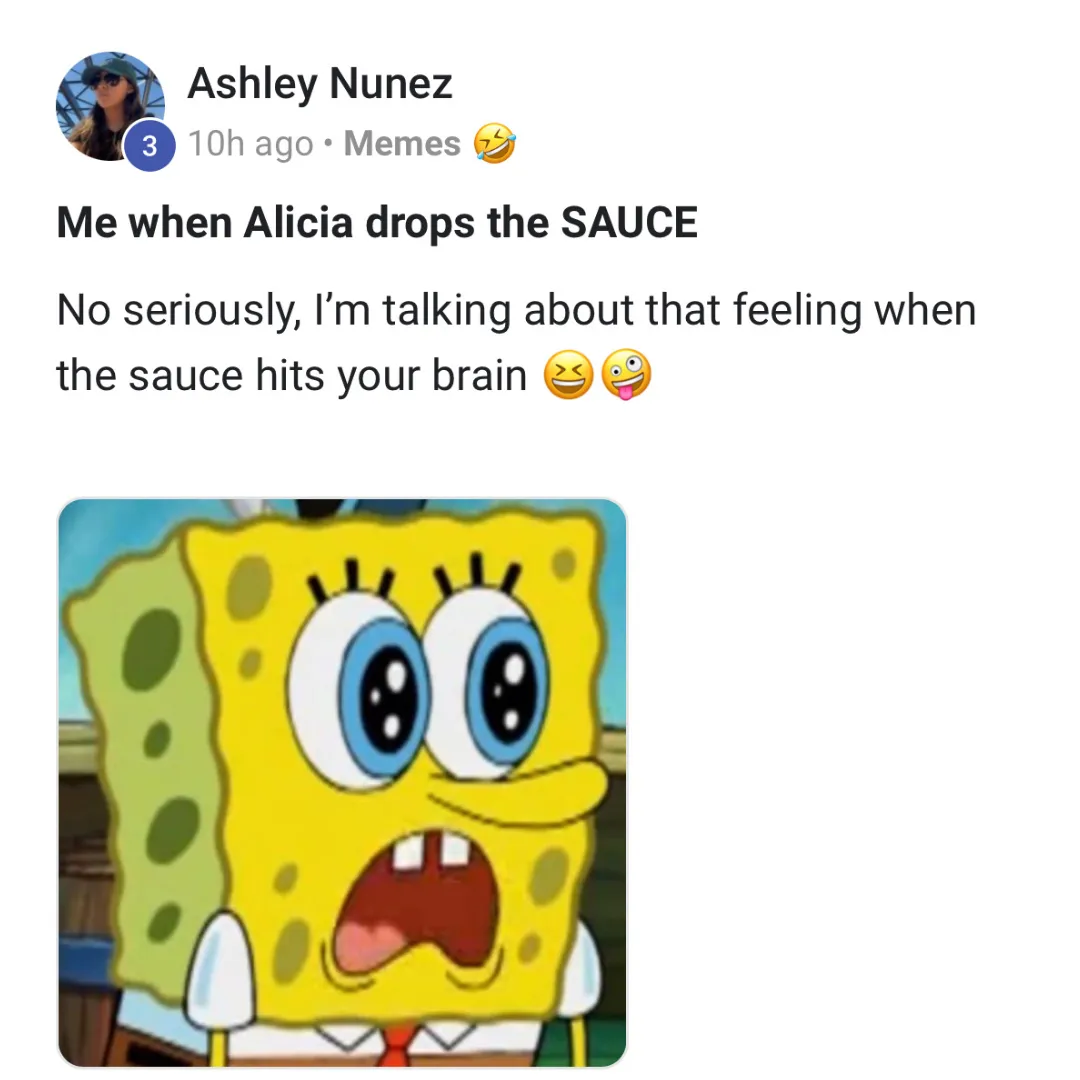Click the 10h ago timestamp
The image size is (1080, 1080).
(251, 143)
